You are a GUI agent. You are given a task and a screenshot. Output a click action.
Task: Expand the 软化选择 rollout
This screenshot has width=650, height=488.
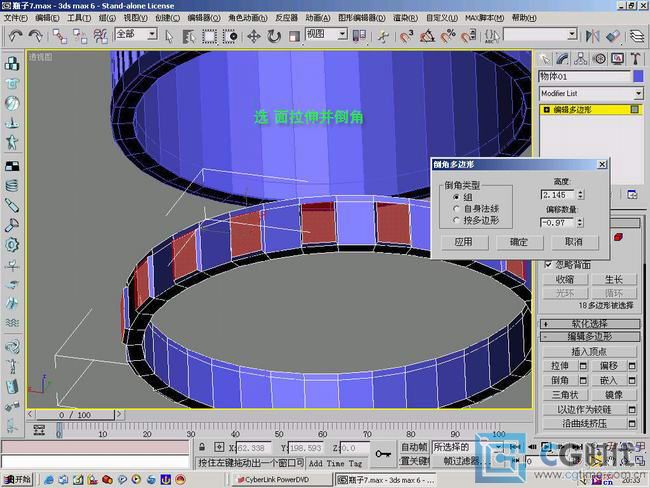pos(589,324)
